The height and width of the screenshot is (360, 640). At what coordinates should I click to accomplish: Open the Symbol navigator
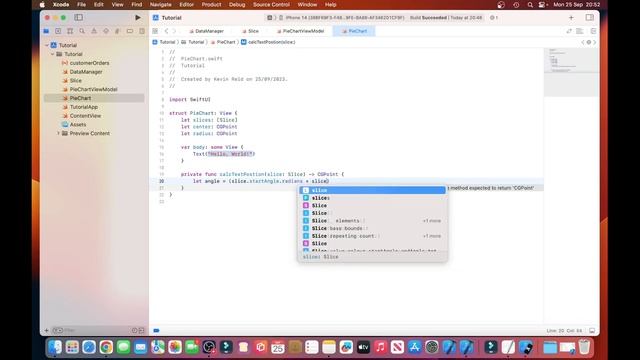pos(70,31)
